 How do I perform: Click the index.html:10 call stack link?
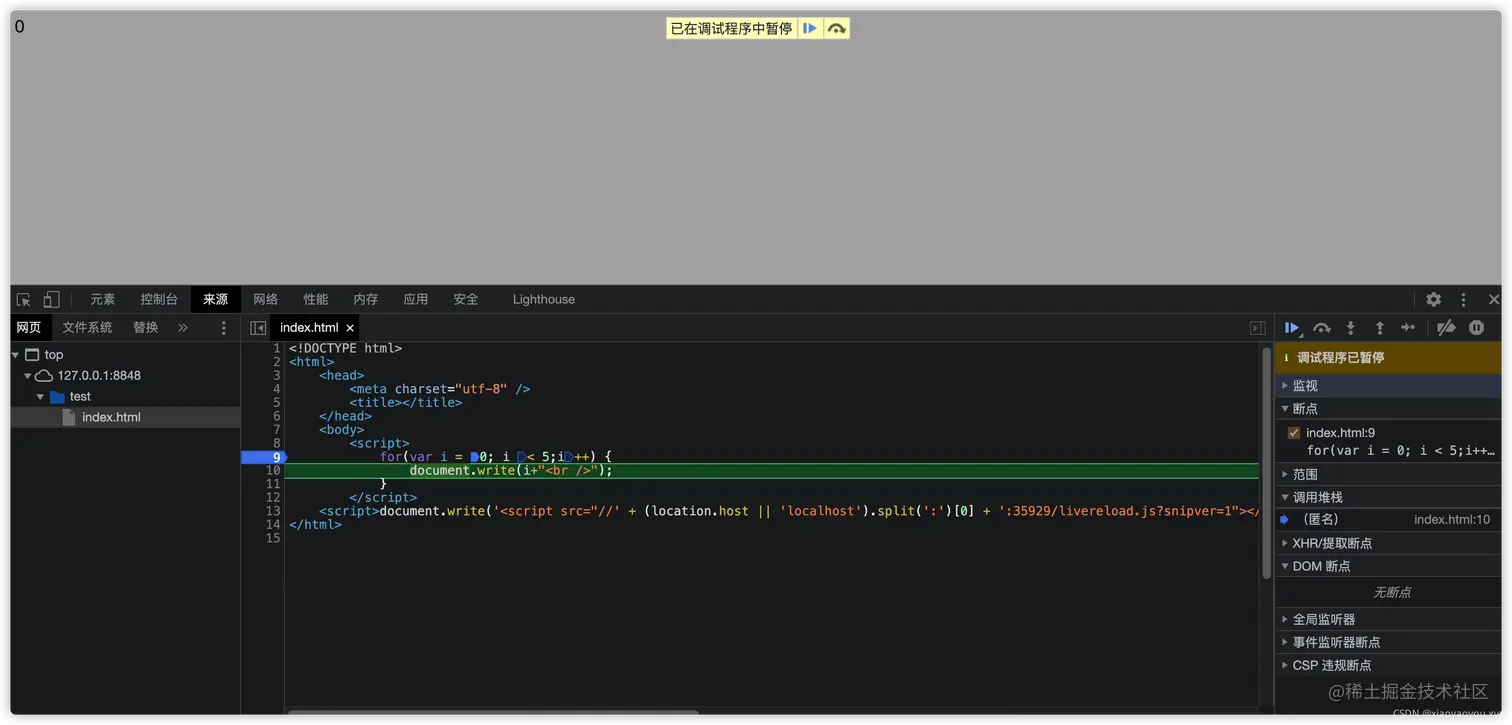(x=1451, y=520)
